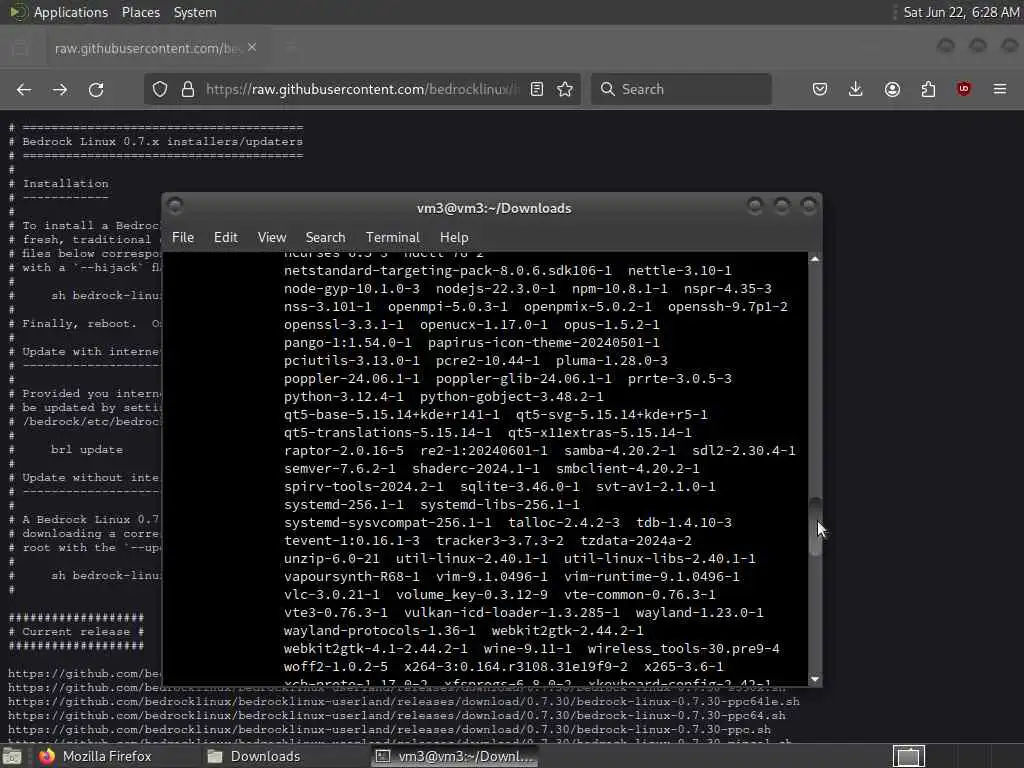Open the terminal Edit menu
Screen dimensions: 1024x768
click(x=226, y=238)
